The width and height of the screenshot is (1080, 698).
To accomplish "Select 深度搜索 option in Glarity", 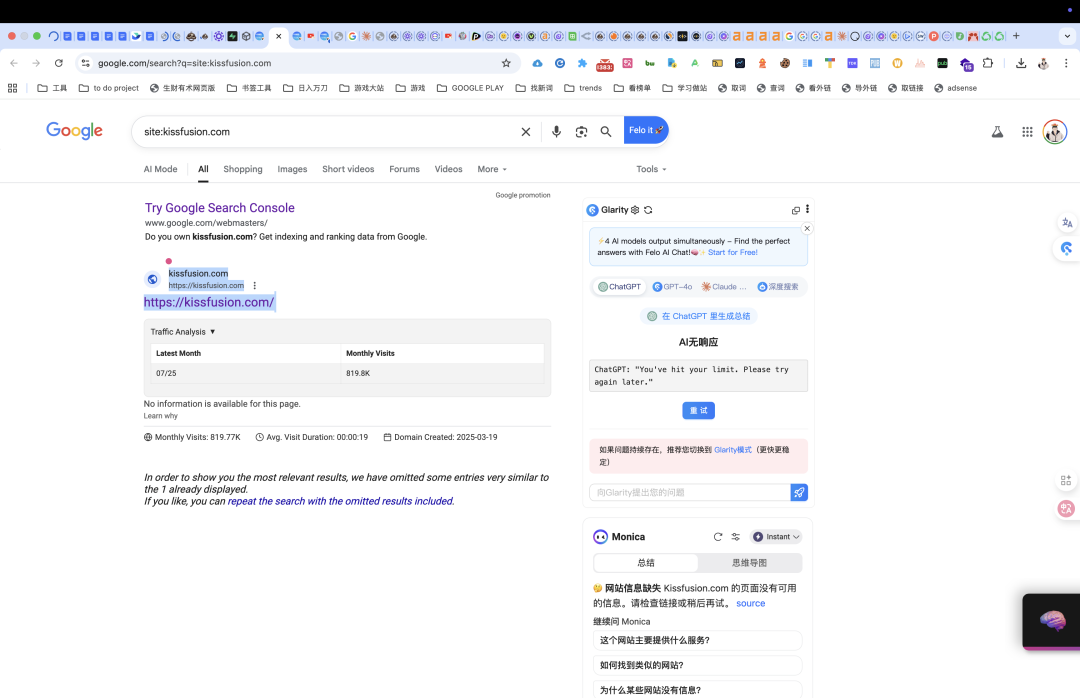I will pyautogui.click(x=778, y=287).
